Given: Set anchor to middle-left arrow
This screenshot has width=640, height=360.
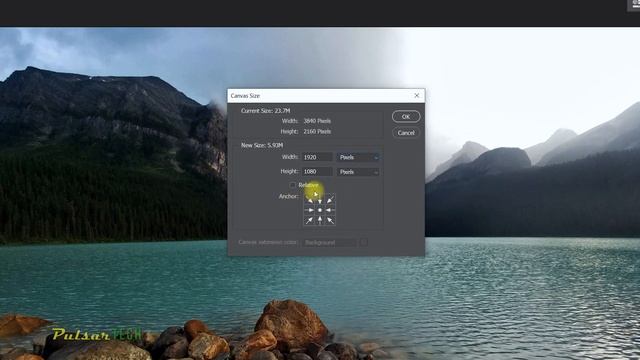Looking at the screenshot, I should coord(309,210).
